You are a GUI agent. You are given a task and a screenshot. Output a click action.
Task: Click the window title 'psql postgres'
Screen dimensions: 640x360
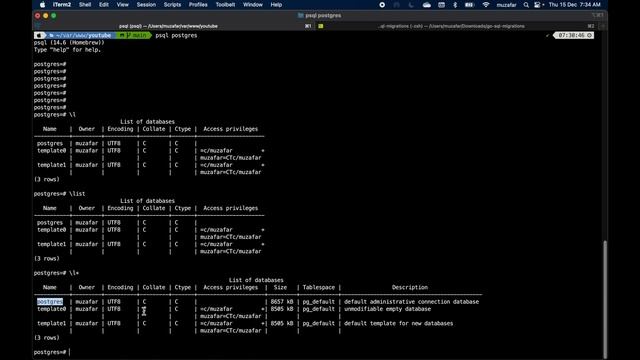coord(323,16)
